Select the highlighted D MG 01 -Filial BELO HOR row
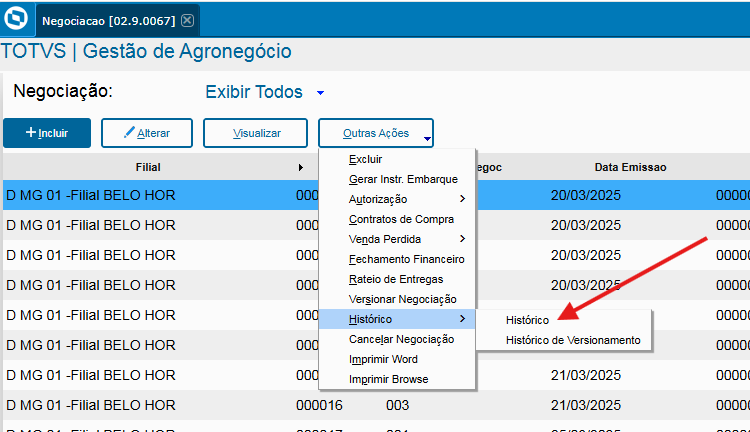 click(376, 195)
